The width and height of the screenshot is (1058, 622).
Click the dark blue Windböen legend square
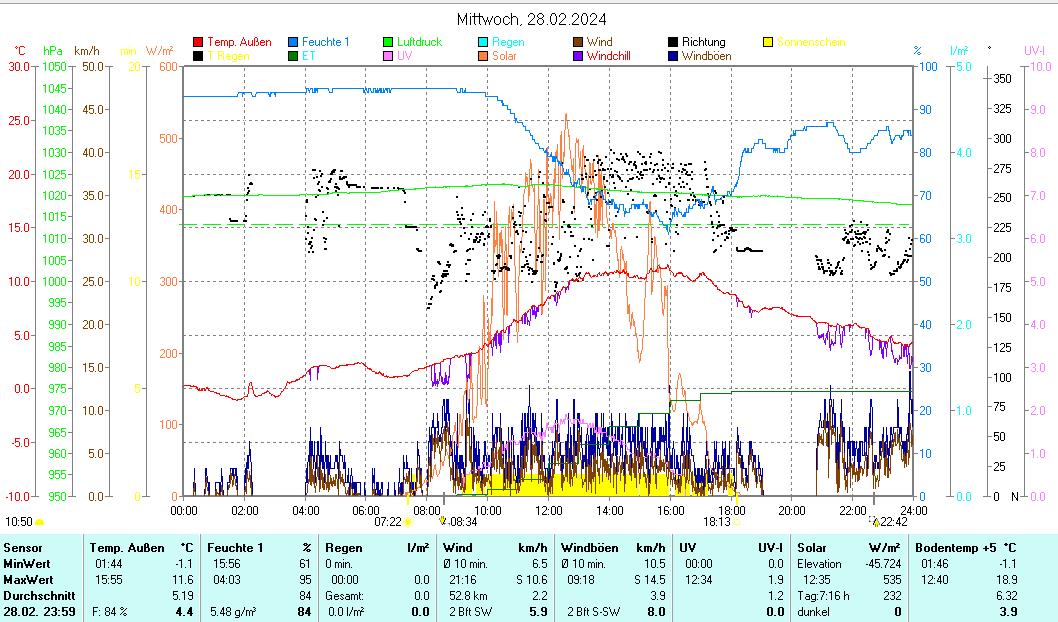pyautogui.click(x=673, y=57)
